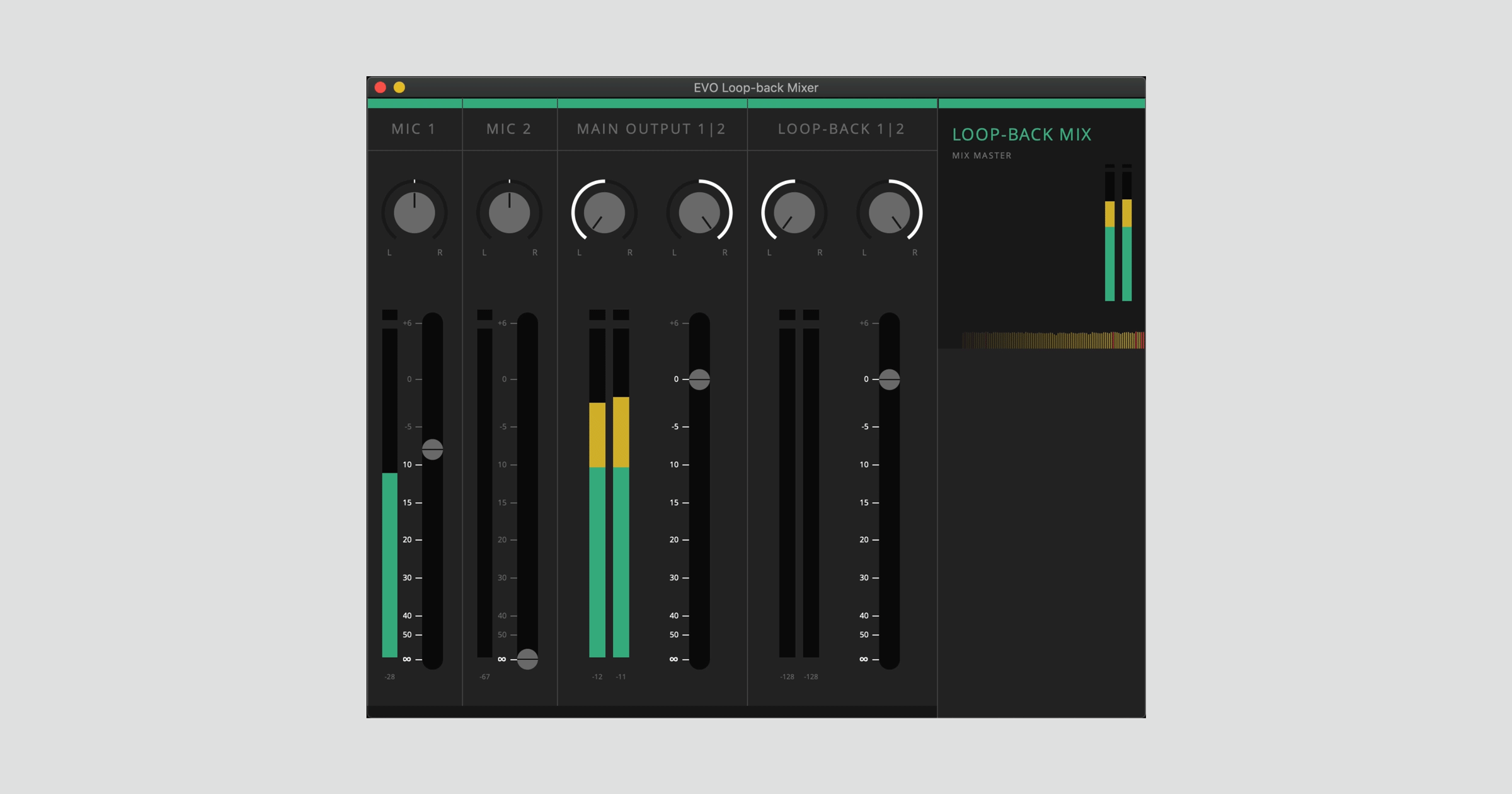
Task: Select the MAIN OUTPUT 1|2 channel header
Action: (x=651, y=129)
